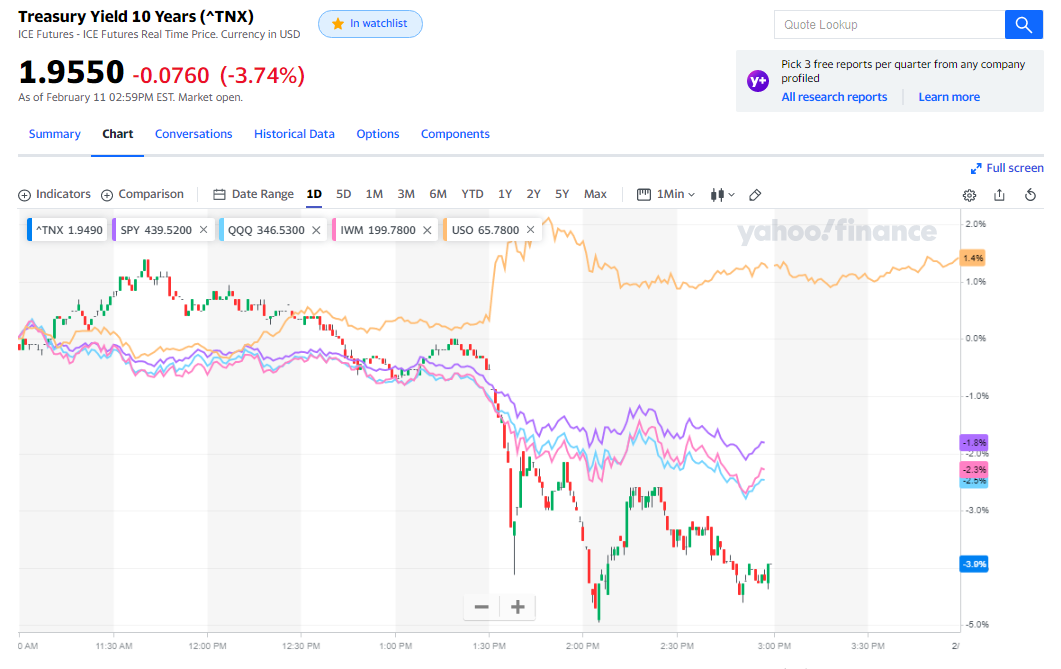
Task: Click the 12:30 PM time axis label
Action: tap(301, 646)
